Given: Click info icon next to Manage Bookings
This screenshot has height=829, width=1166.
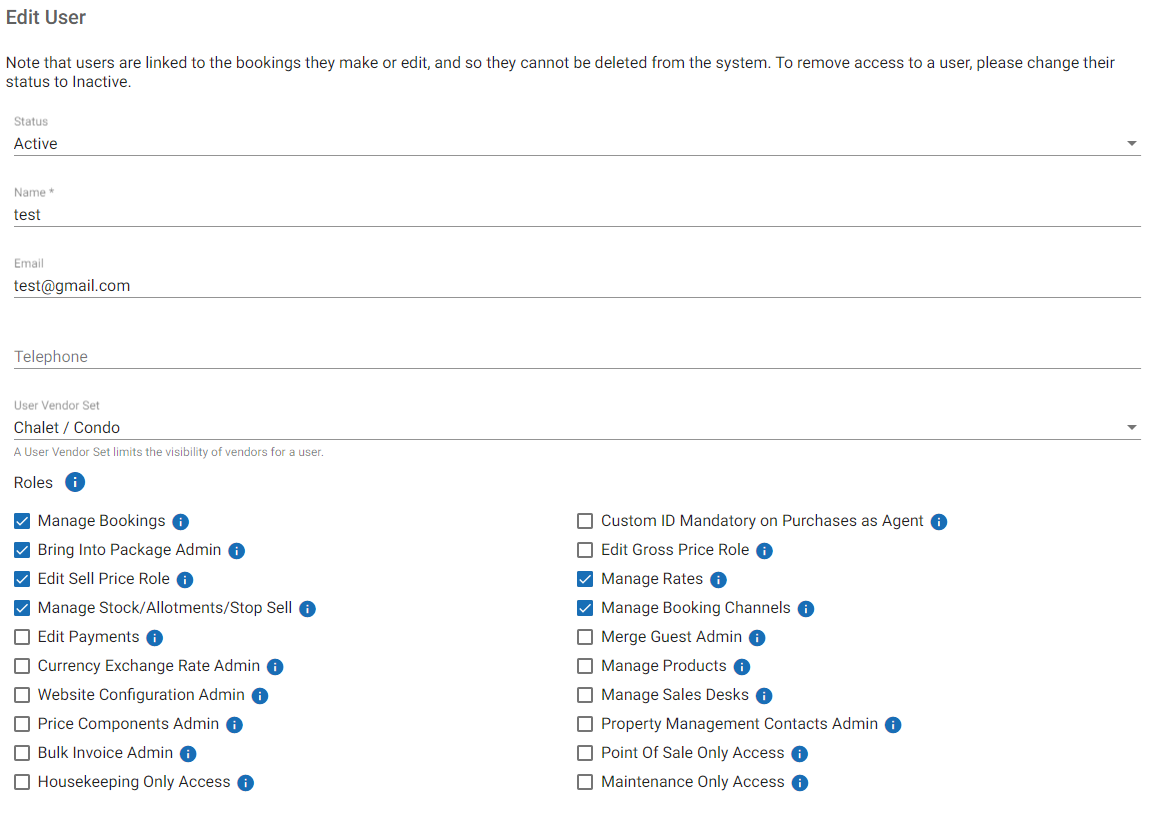Looking at the screenshot, I should (x=181, y=522).
